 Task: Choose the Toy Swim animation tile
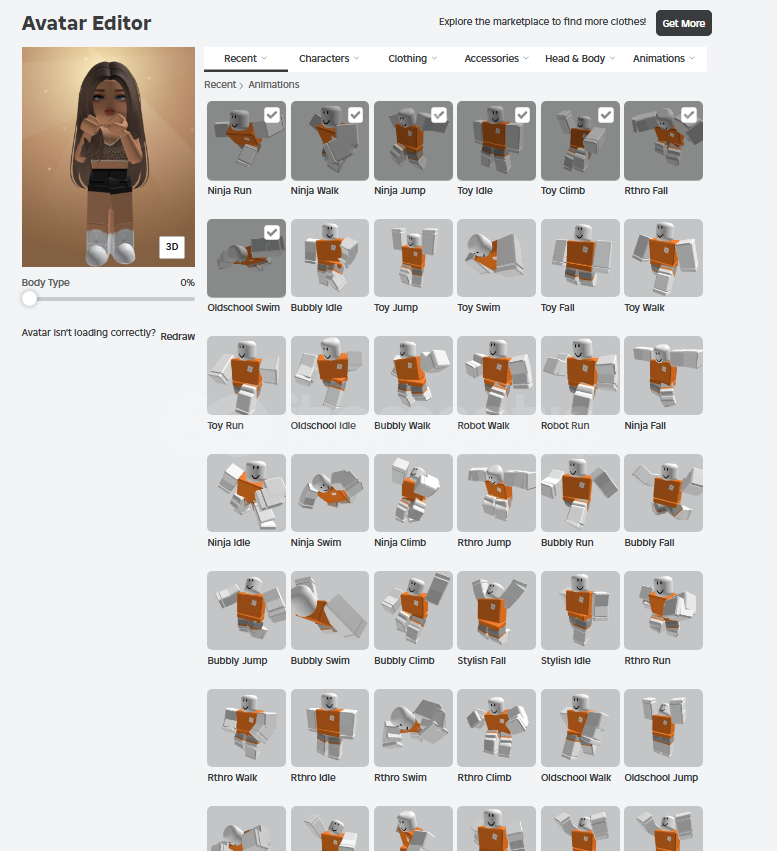[x=496, y=258]
